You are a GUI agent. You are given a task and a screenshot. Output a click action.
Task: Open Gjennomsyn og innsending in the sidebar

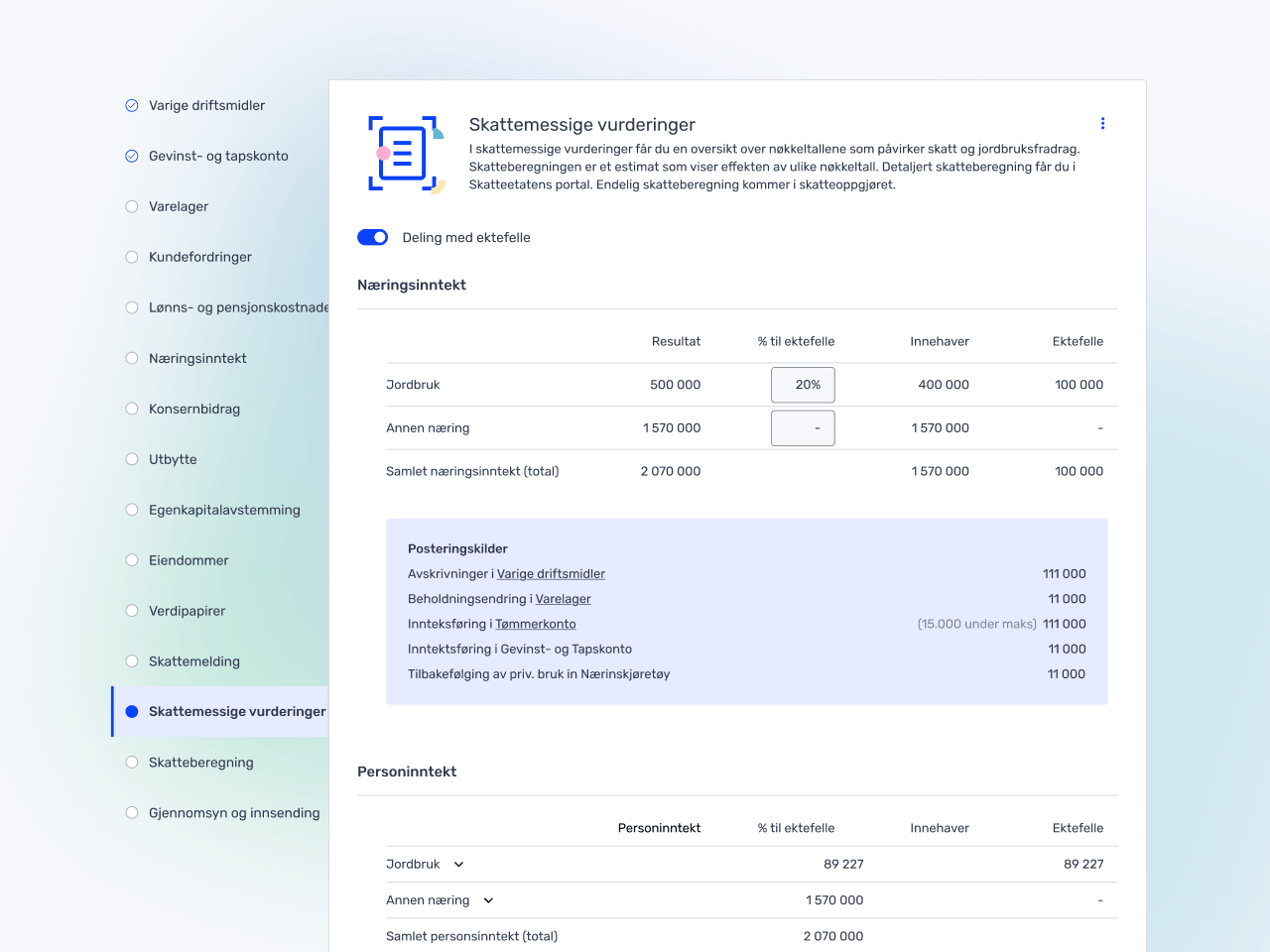234,813
